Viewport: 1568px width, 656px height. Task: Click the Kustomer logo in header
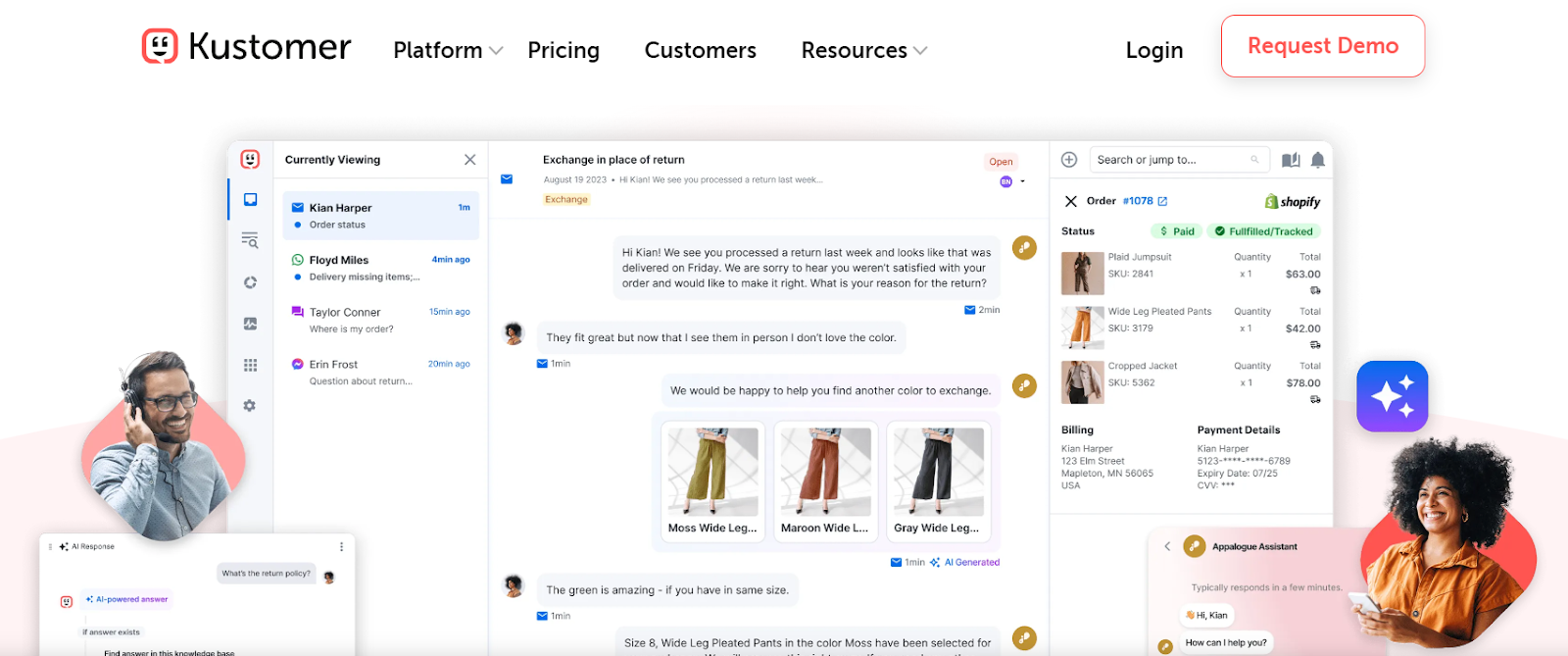pos(246,46)
